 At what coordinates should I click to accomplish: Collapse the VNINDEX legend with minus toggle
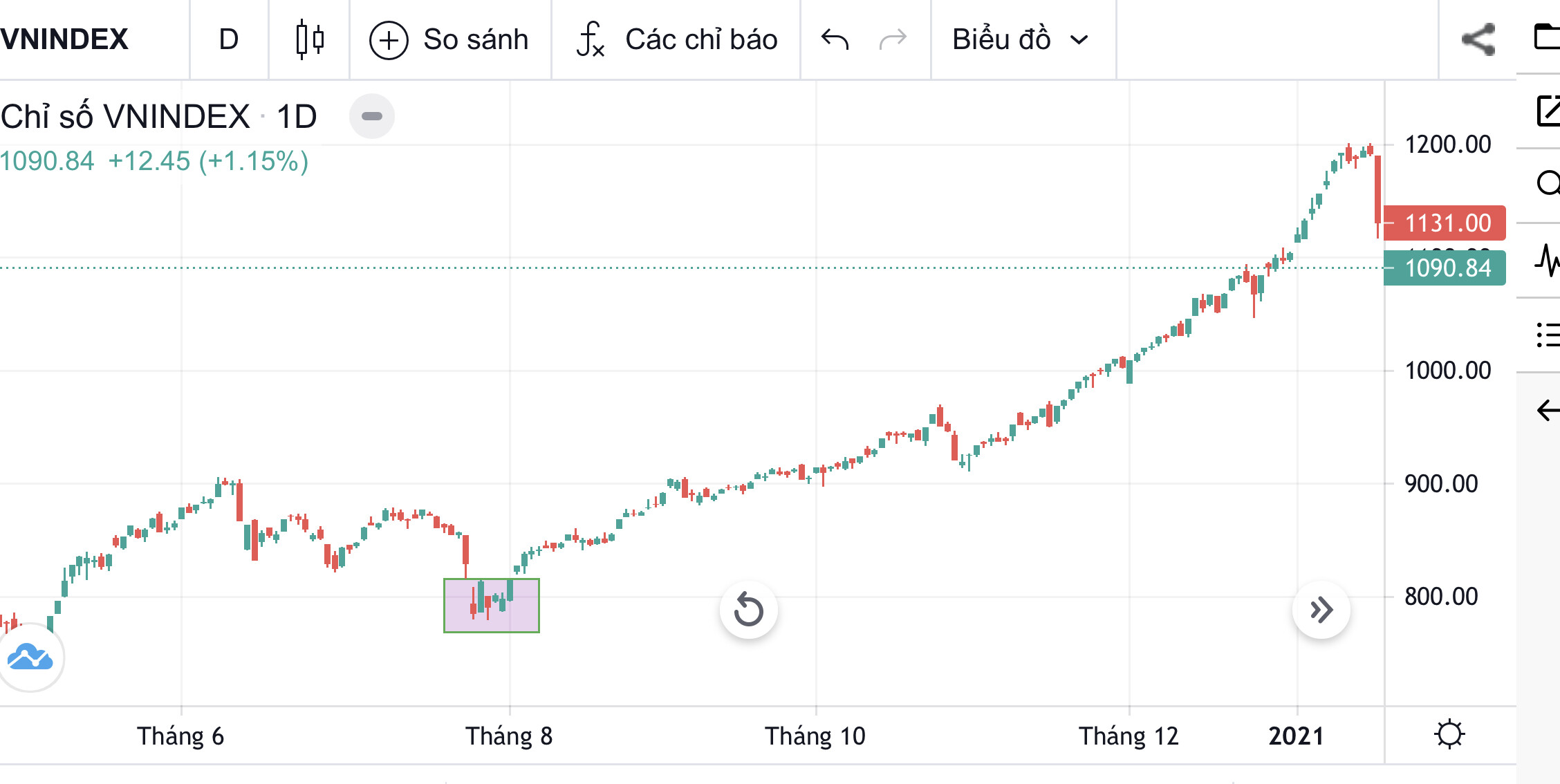pyautogui.click(x=371, y=116)
